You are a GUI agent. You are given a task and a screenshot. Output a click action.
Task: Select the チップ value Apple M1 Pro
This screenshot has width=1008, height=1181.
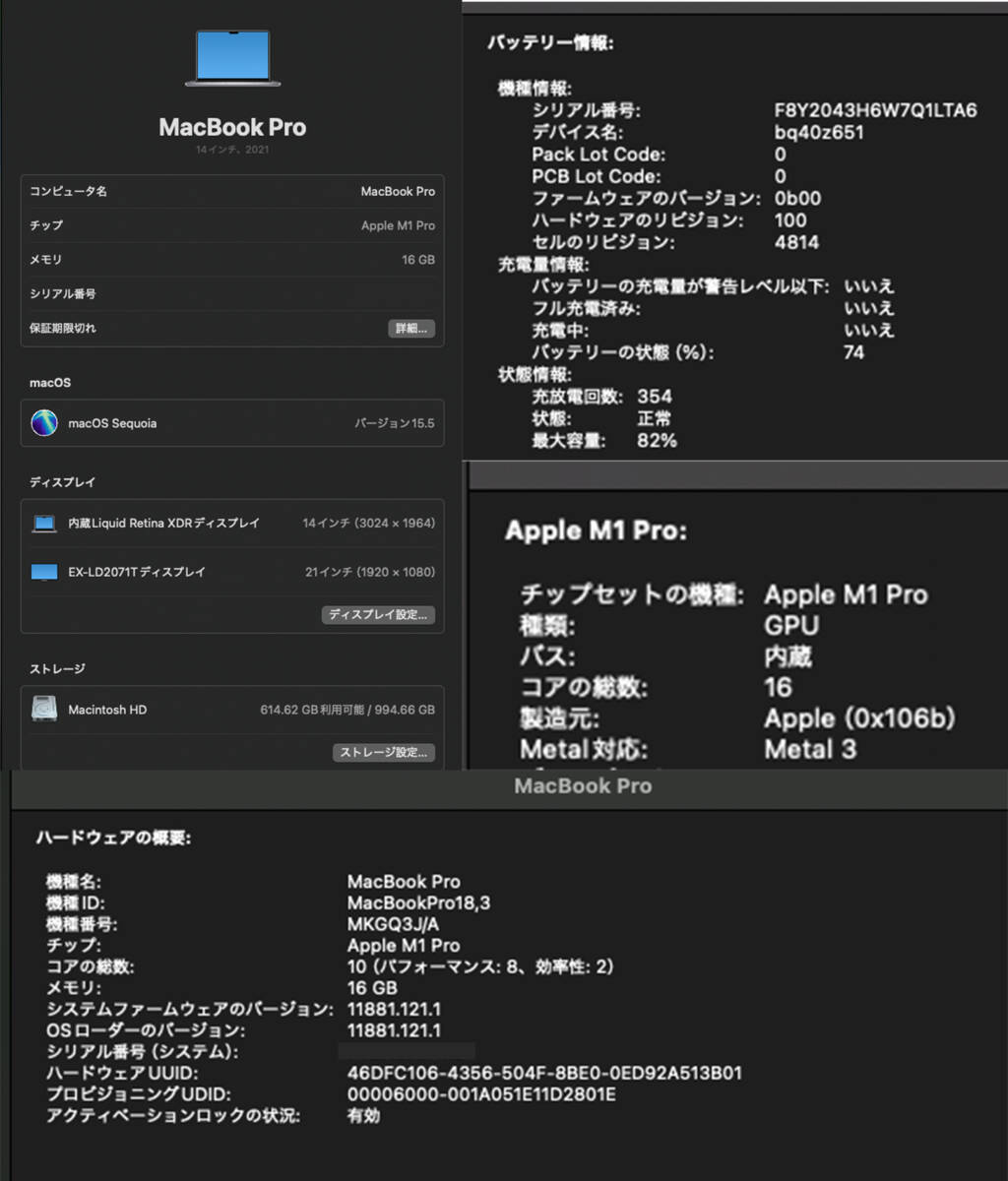pos(398,225)
